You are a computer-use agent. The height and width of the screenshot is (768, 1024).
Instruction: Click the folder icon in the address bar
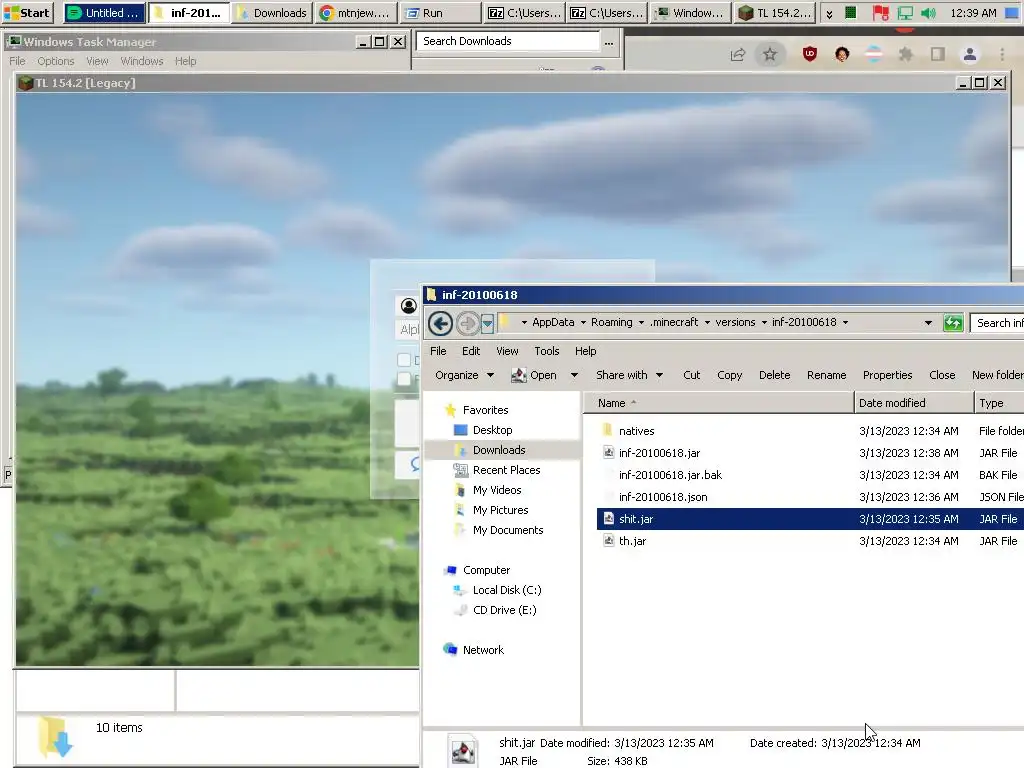504,322
